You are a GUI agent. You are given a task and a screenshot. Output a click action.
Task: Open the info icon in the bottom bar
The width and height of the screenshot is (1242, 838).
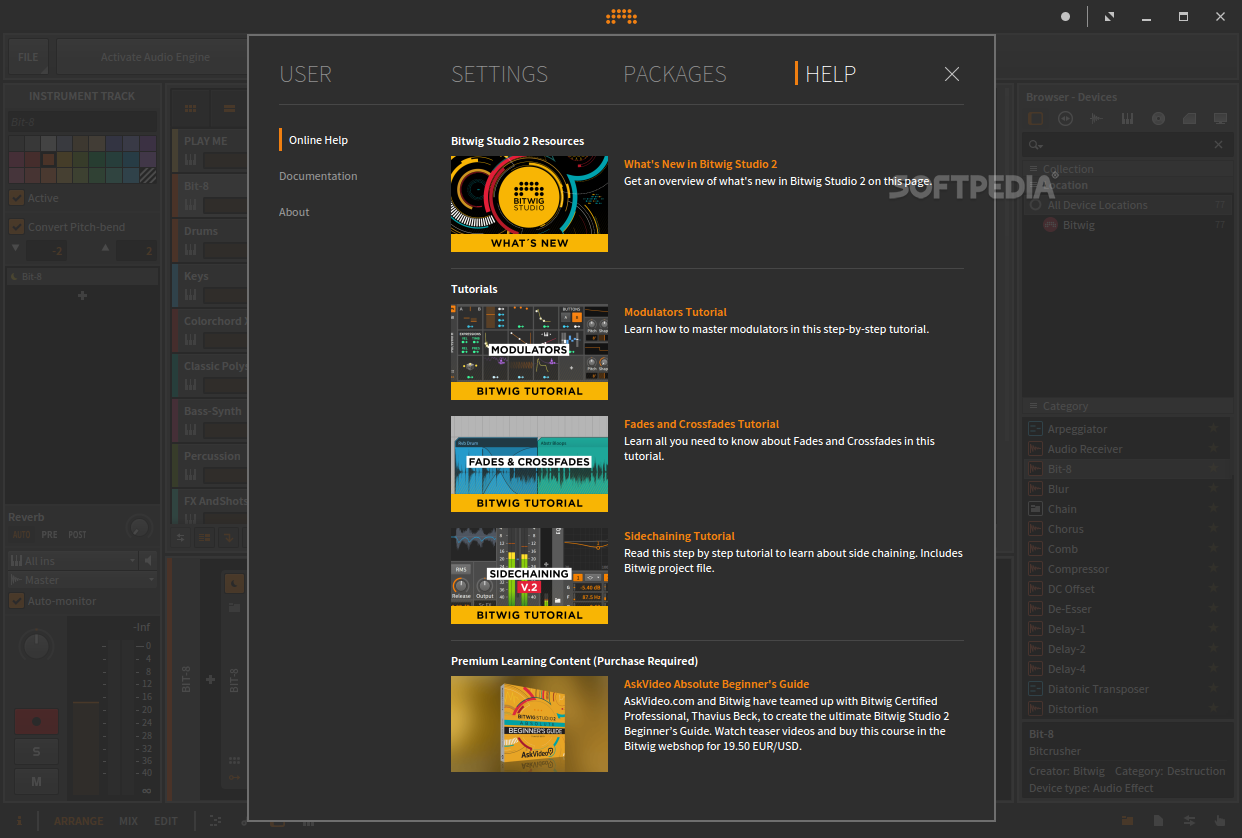coord(19,821)
